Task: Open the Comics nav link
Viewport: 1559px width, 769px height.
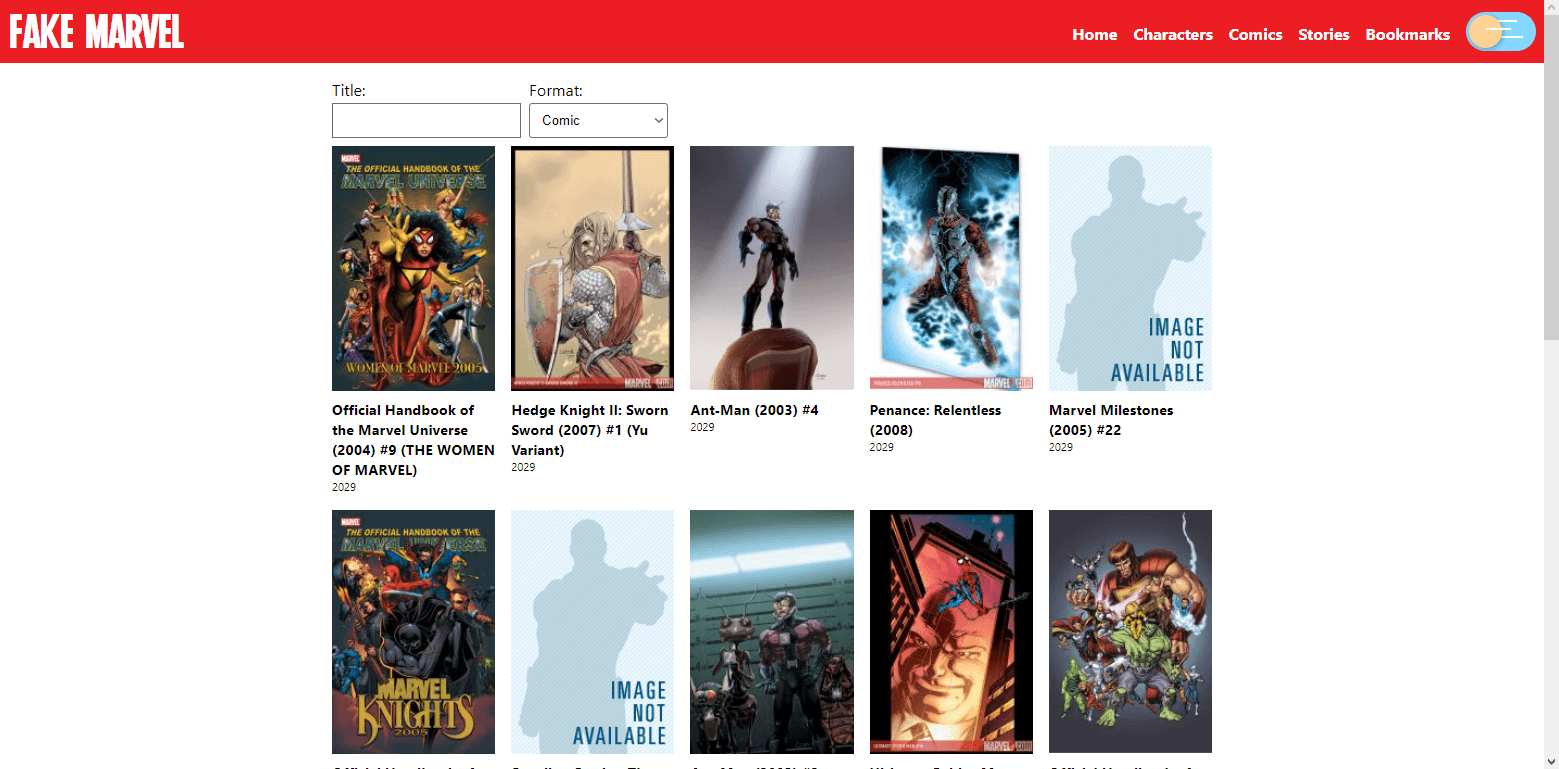Action: (1255, 34)
